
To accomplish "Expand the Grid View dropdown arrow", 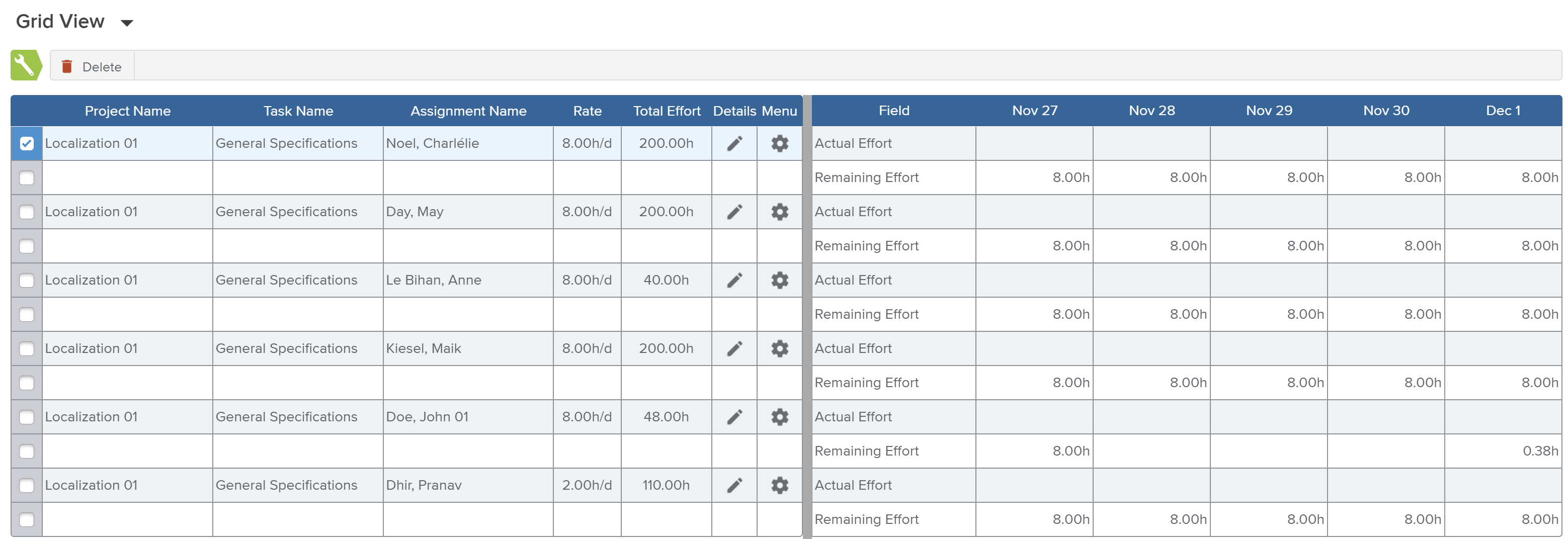I will 127,23.
